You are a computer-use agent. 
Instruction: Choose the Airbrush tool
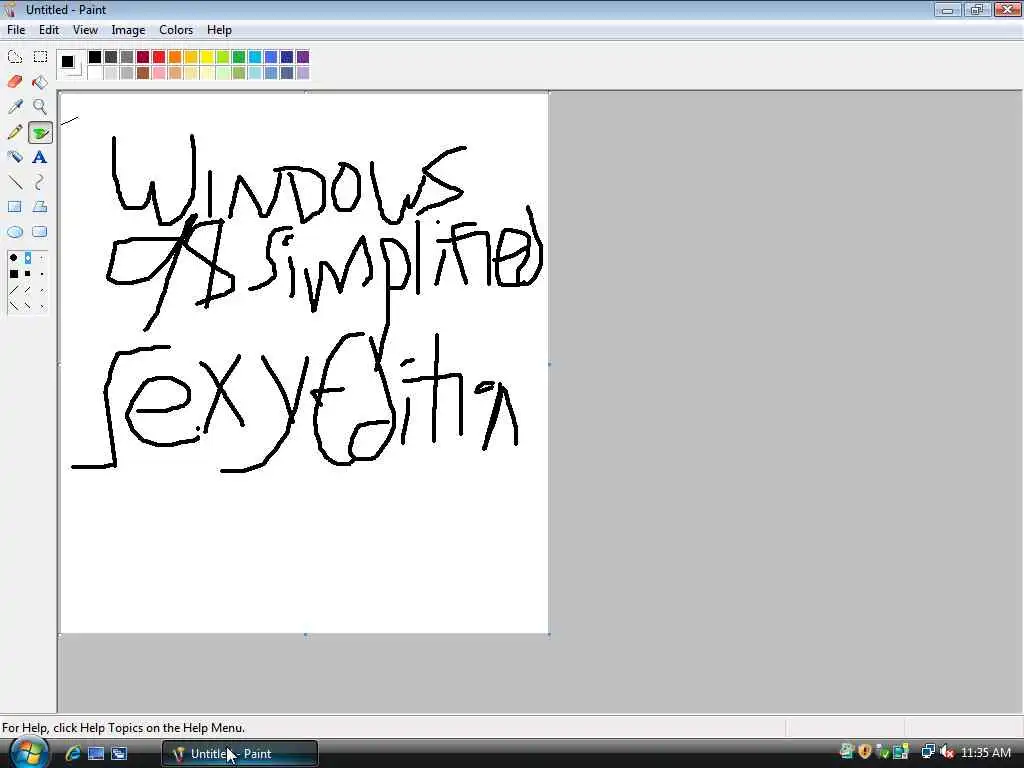15,157
